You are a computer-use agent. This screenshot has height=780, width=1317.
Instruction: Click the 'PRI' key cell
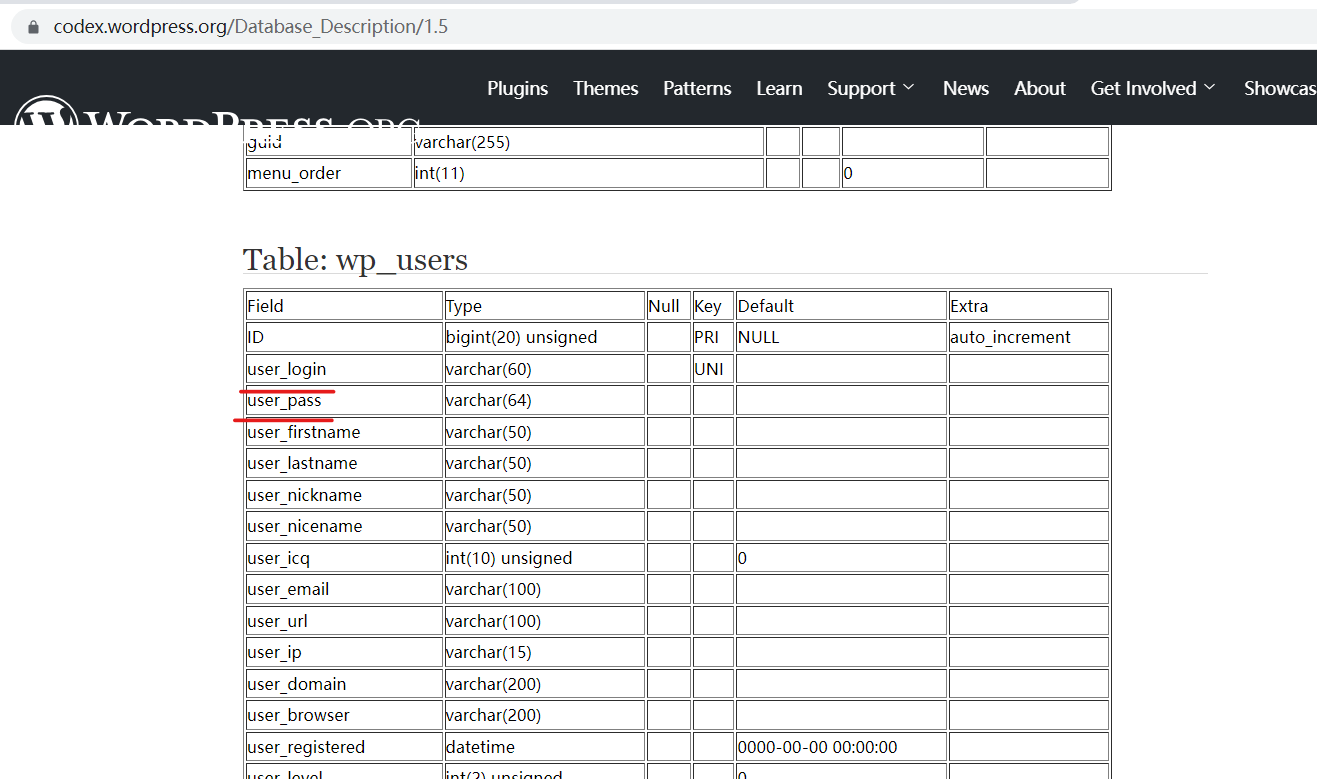pyautogui.click(x=713, y=337)
